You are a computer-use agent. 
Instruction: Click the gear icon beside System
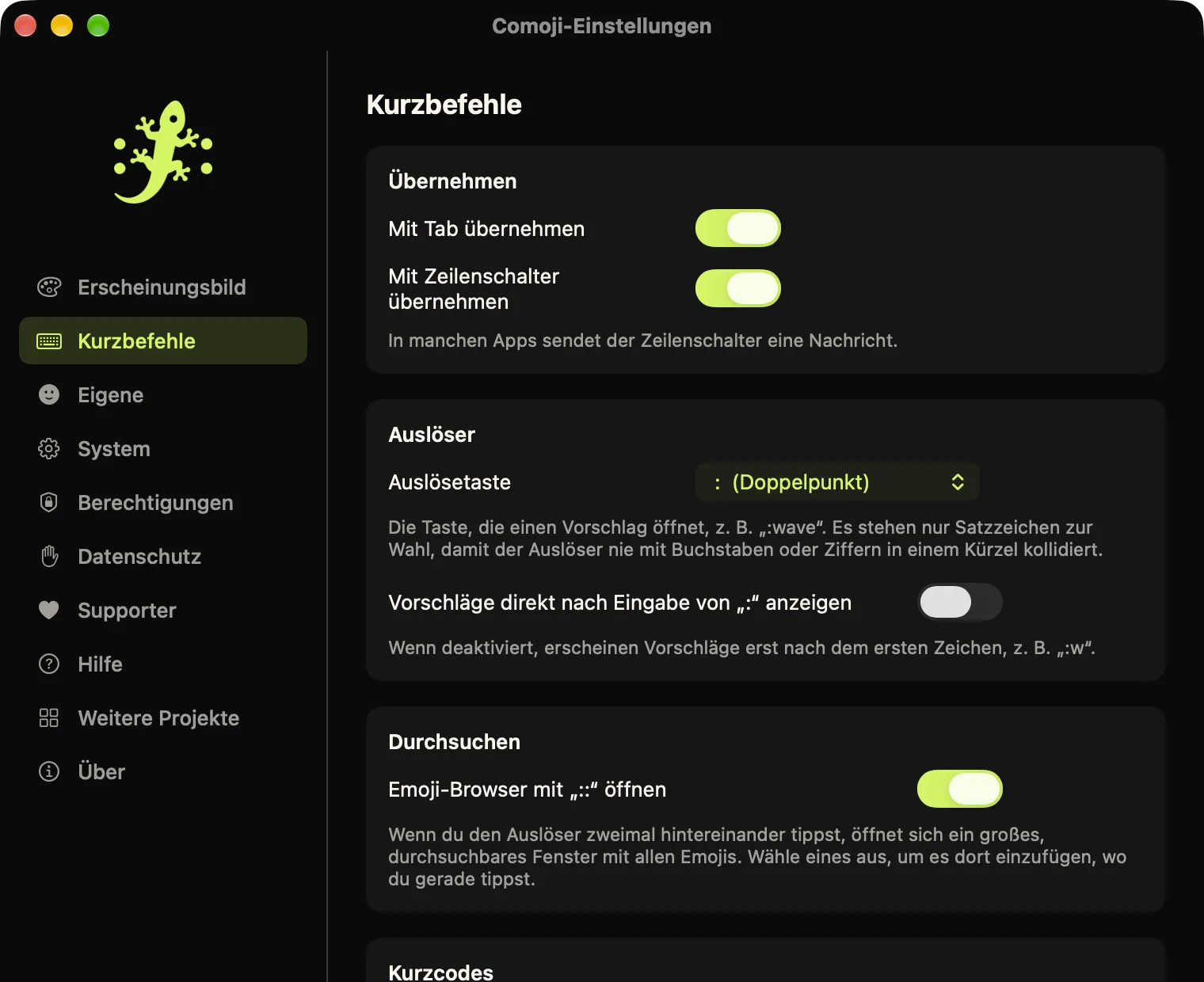click(49, 448)
